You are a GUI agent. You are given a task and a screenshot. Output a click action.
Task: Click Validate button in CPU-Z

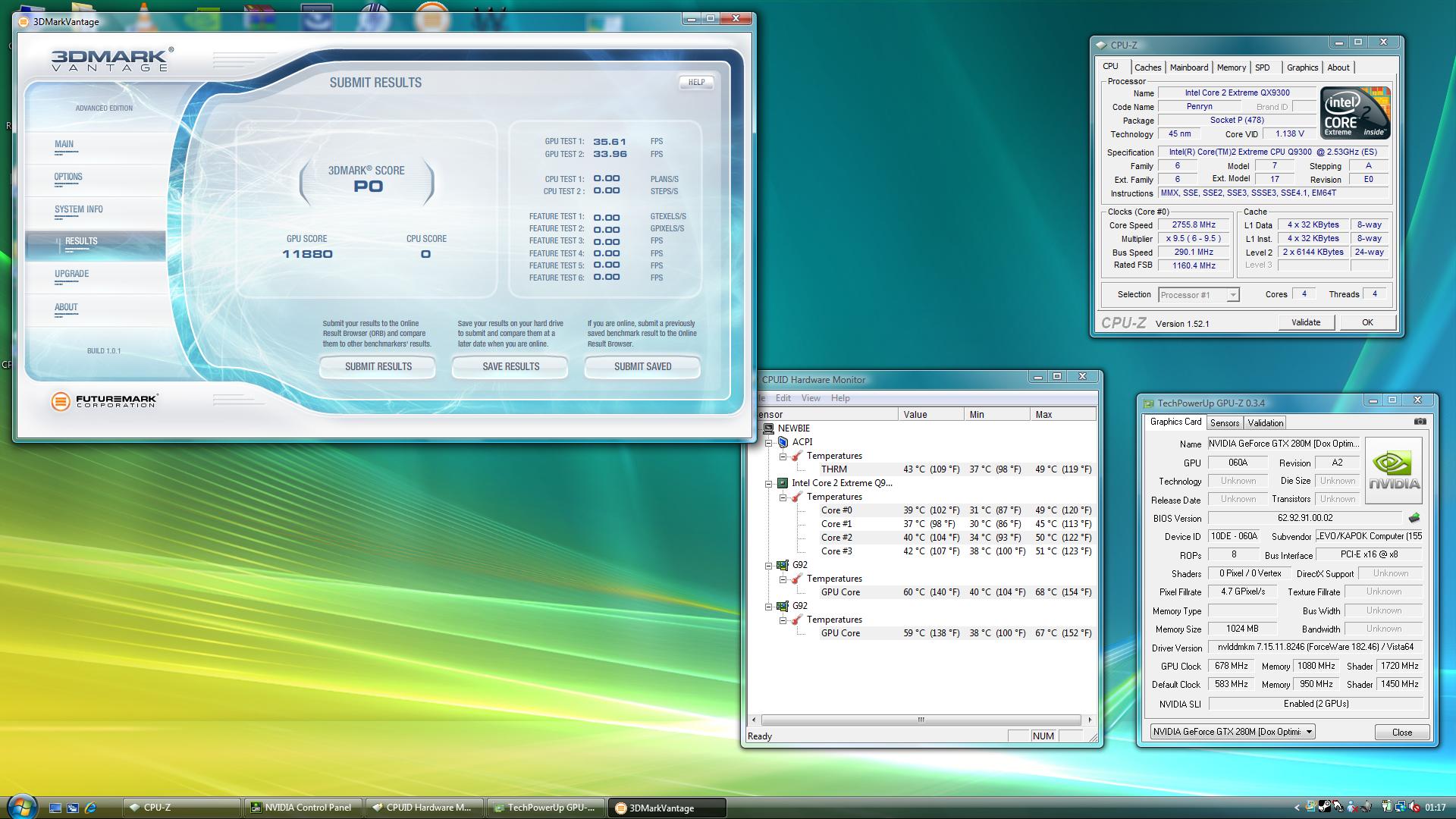click(1305, 322)
